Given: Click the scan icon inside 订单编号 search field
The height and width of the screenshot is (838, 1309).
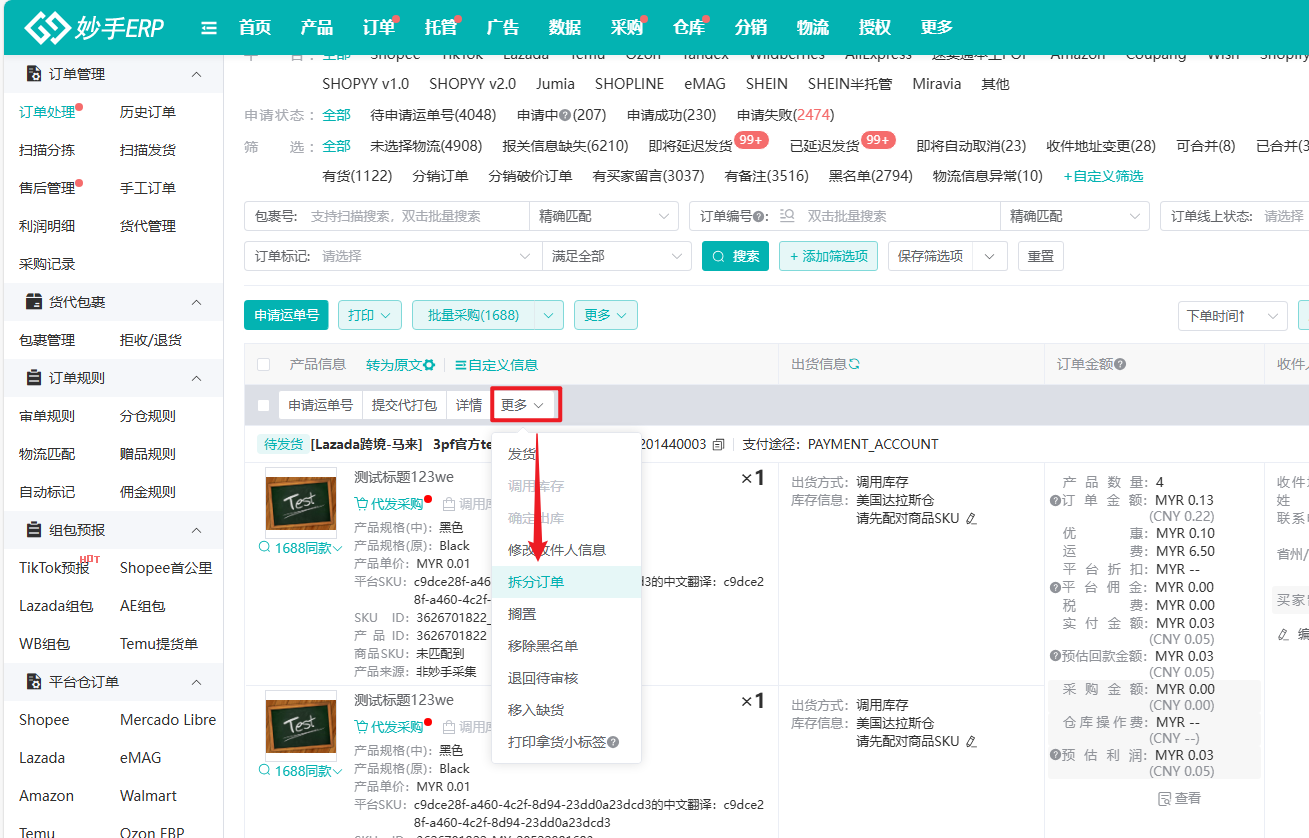Looking at the screenshot, I should (787, 216).
